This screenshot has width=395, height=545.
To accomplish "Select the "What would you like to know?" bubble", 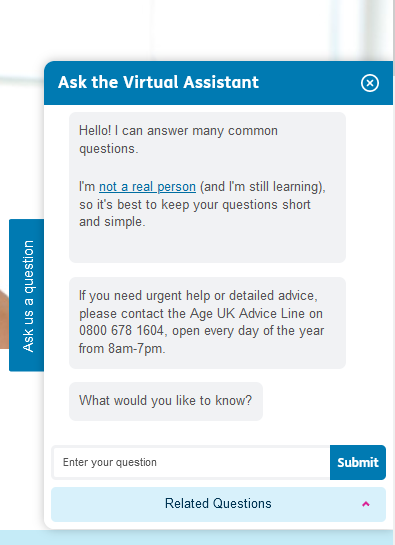I will (166, 401).
